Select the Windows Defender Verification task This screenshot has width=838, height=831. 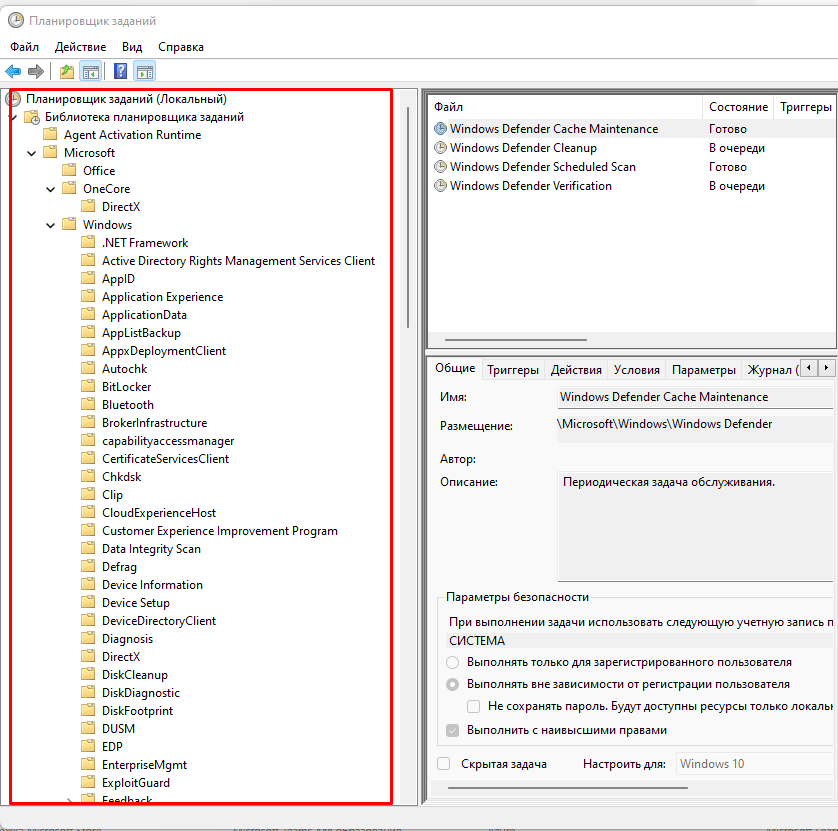click(531, 186)
